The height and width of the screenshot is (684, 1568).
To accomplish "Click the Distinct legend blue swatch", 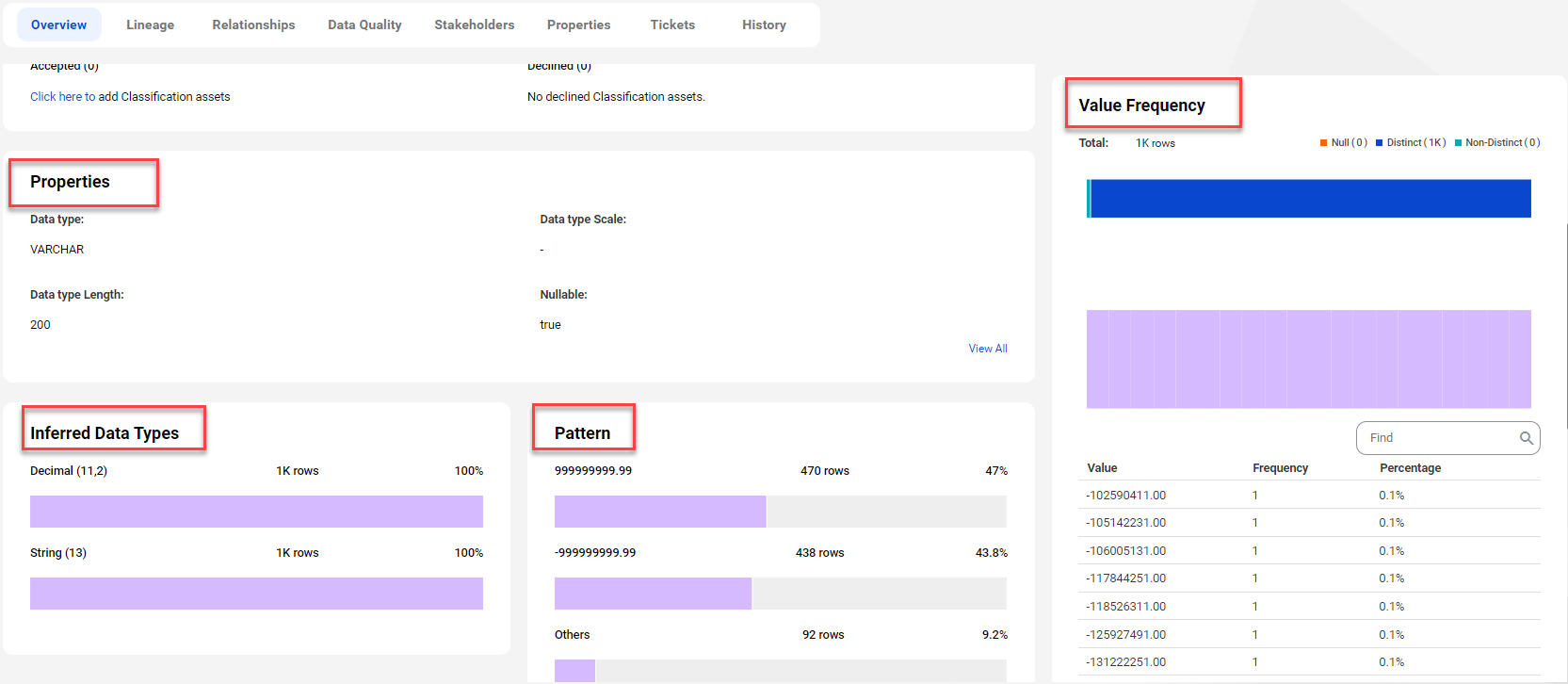I will point(1379,143).
